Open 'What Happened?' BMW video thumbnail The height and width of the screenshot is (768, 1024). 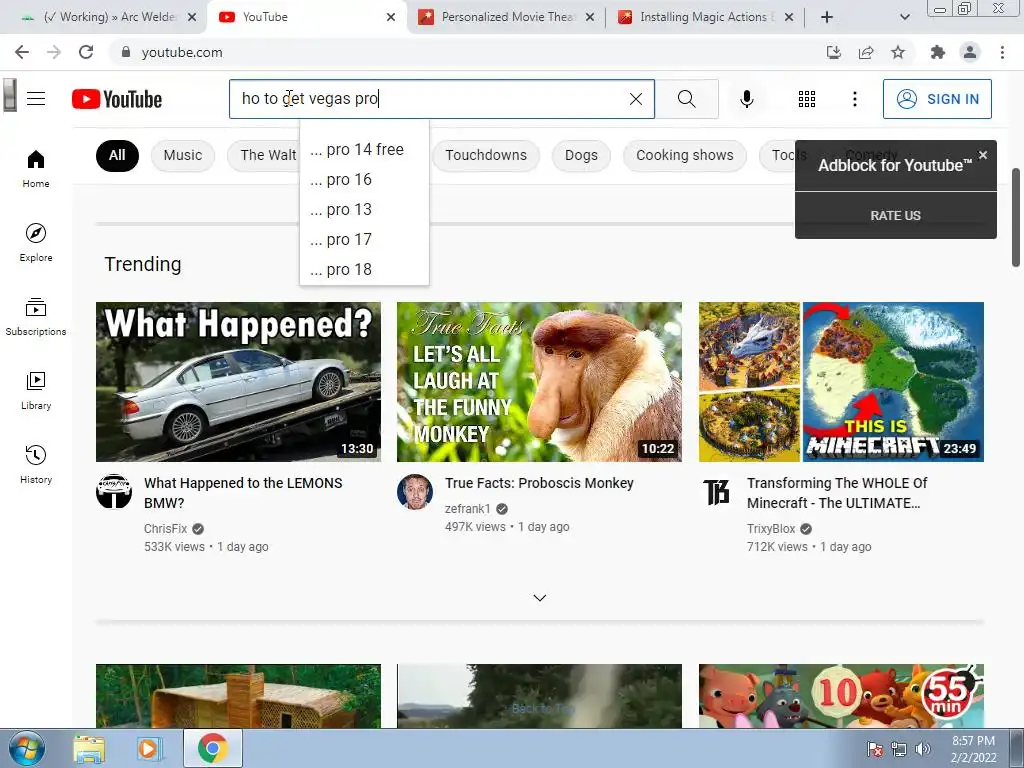pos(238,381)
